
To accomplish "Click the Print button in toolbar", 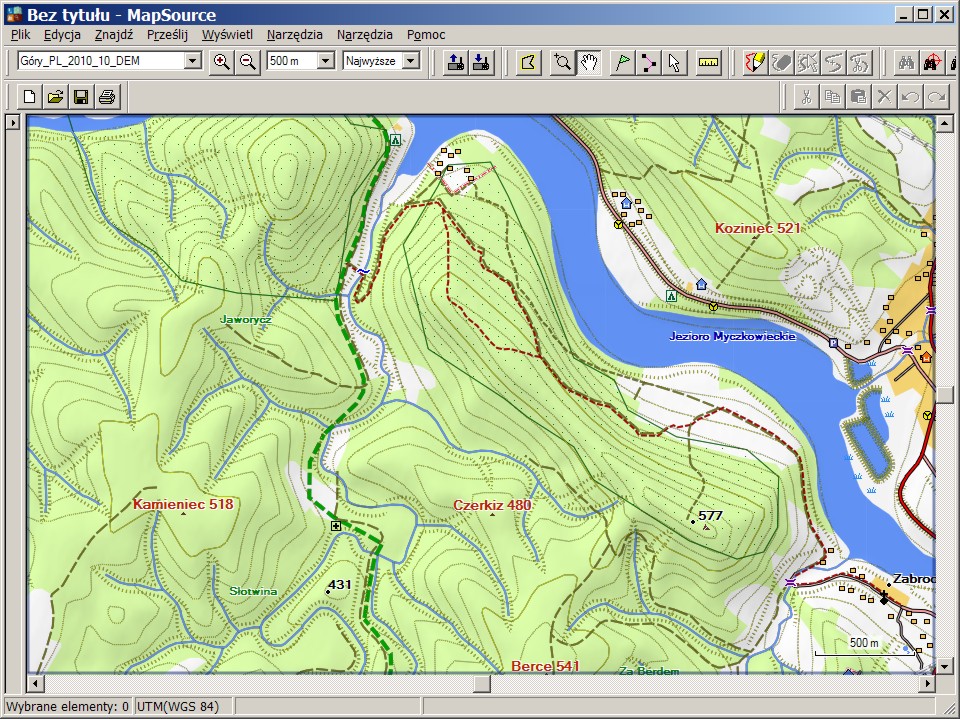I will [x=107, y=97].
